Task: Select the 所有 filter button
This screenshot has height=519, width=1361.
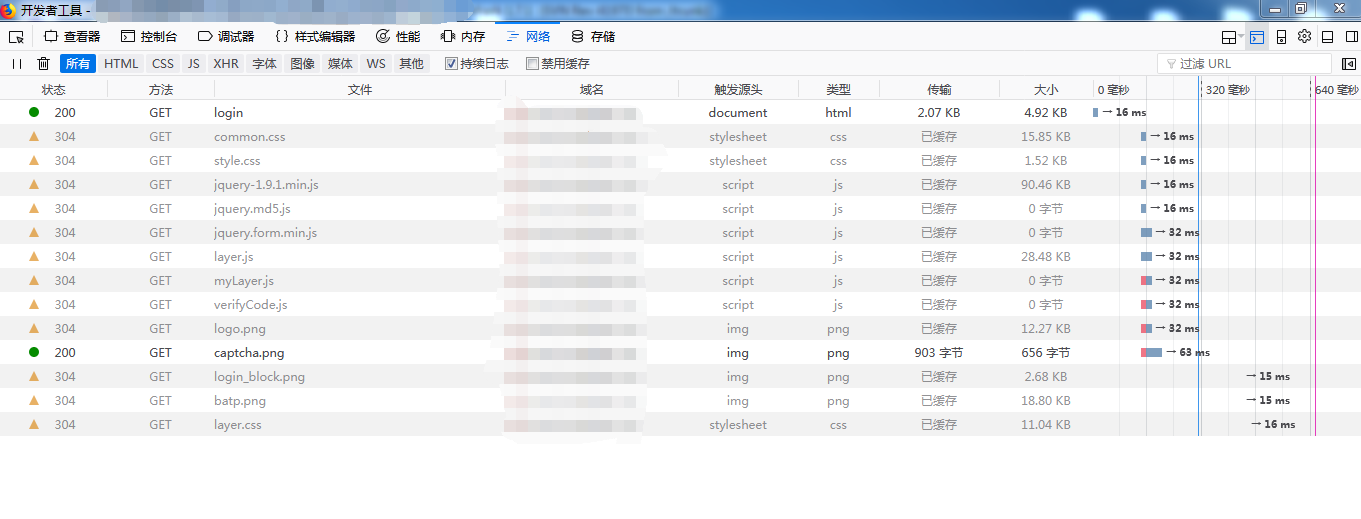Action: pyautogui.click(x=78, y=64)
